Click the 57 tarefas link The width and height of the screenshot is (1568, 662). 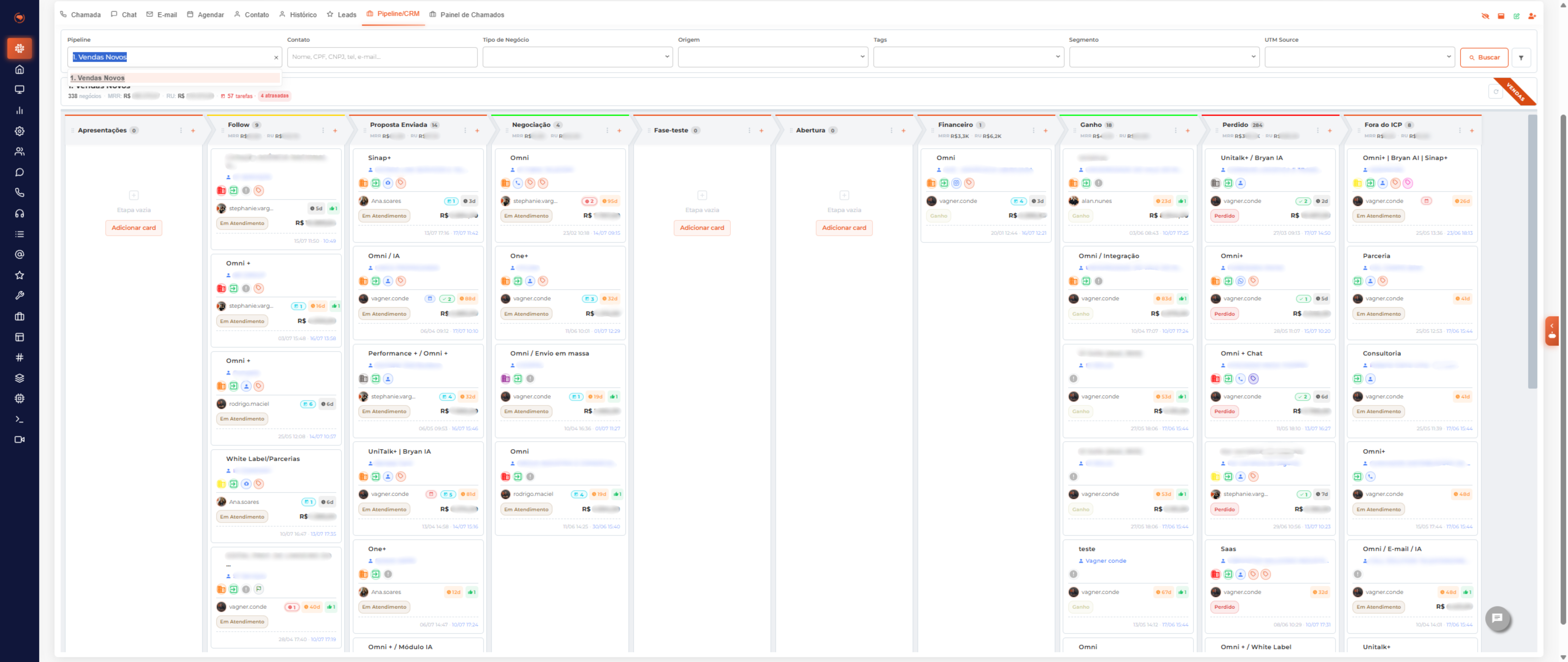pos(237,96)
